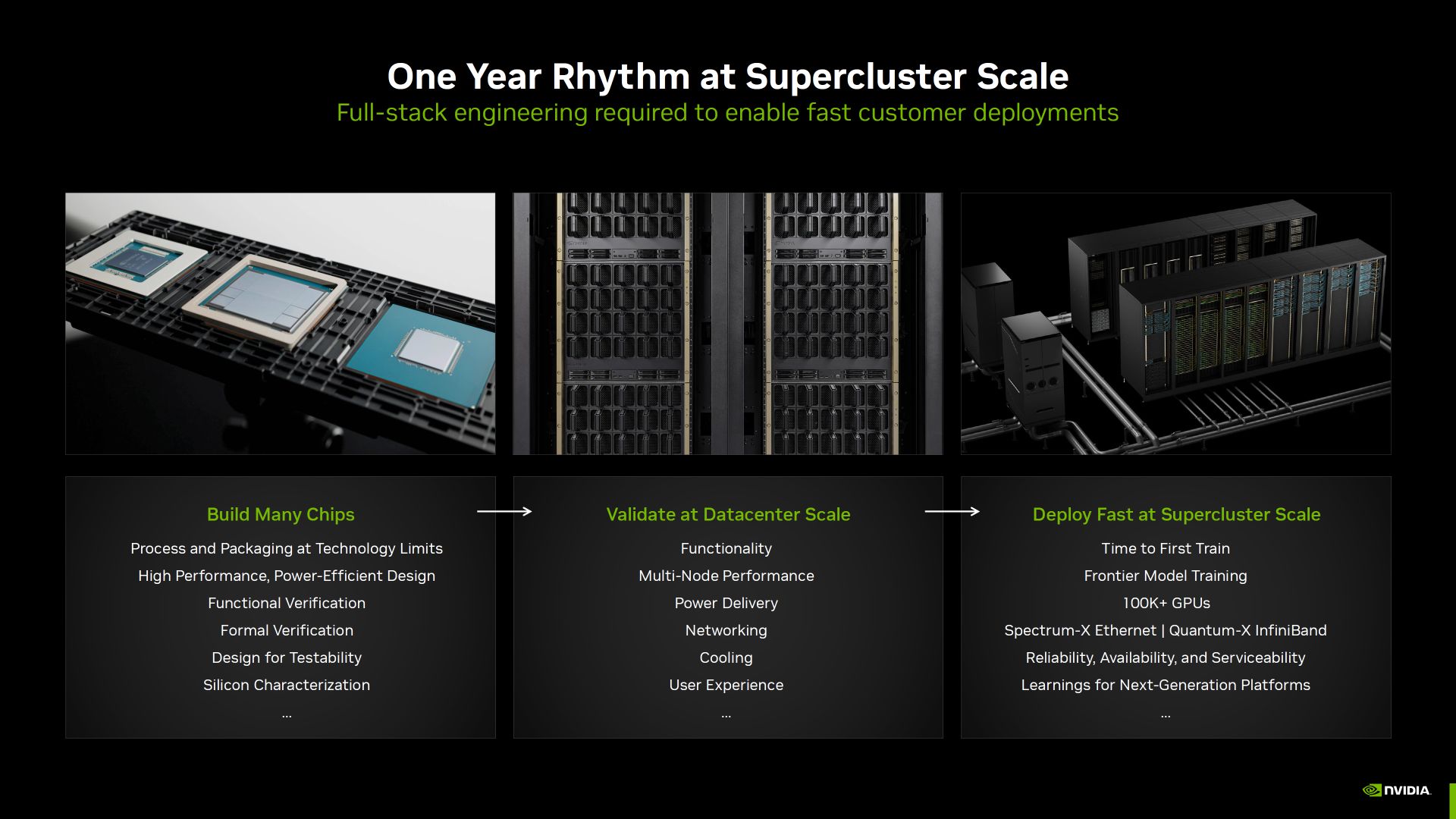This screenshot has width=1456, height=819.
Task: Select the supercluster datacenter image
Action: click(x=1176, y=324)
